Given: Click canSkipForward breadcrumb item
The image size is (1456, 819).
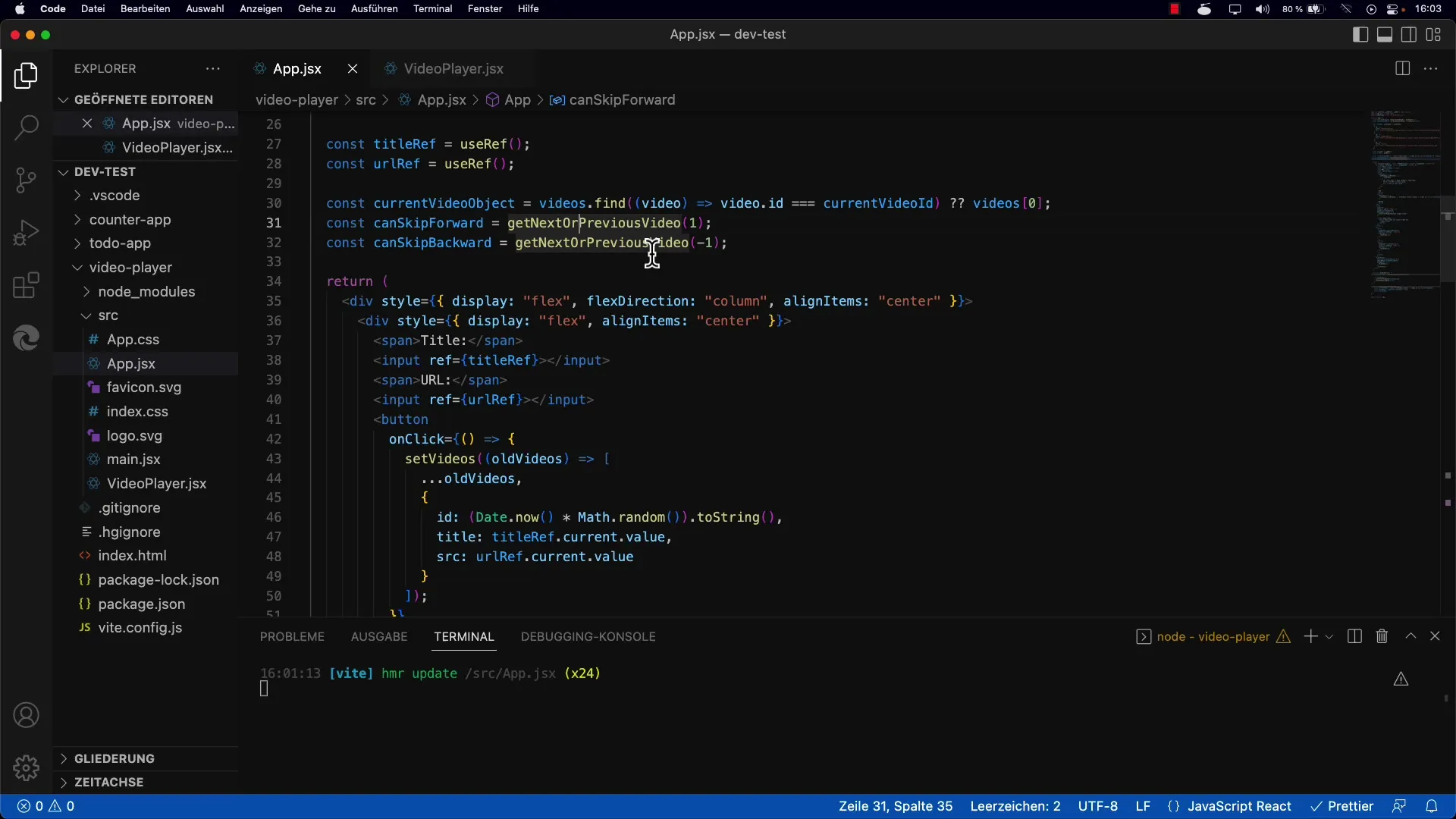Looking at the screenshot, I should [622, 99].
